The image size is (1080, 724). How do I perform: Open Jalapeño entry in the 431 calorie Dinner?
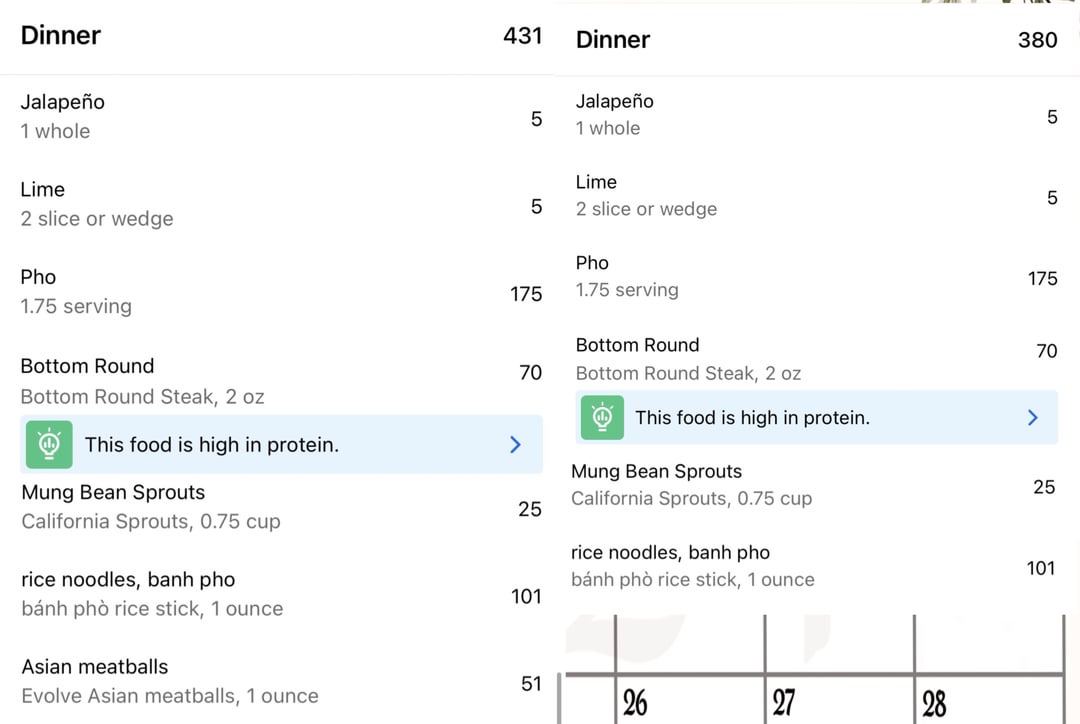(x=278, y=116)
